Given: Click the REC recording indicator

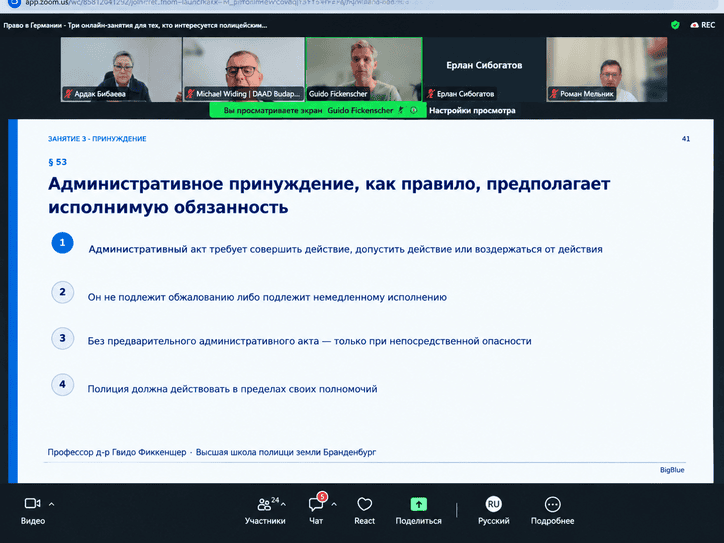Looking at the screenshot, I should click(703, 25).
